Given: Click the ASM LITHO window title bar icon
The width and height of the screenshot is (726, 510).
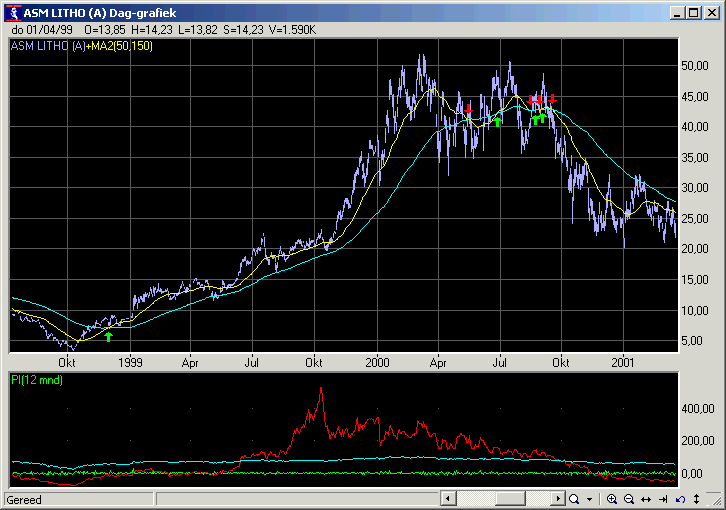Looking at the screenshot, I should (14, 13).
